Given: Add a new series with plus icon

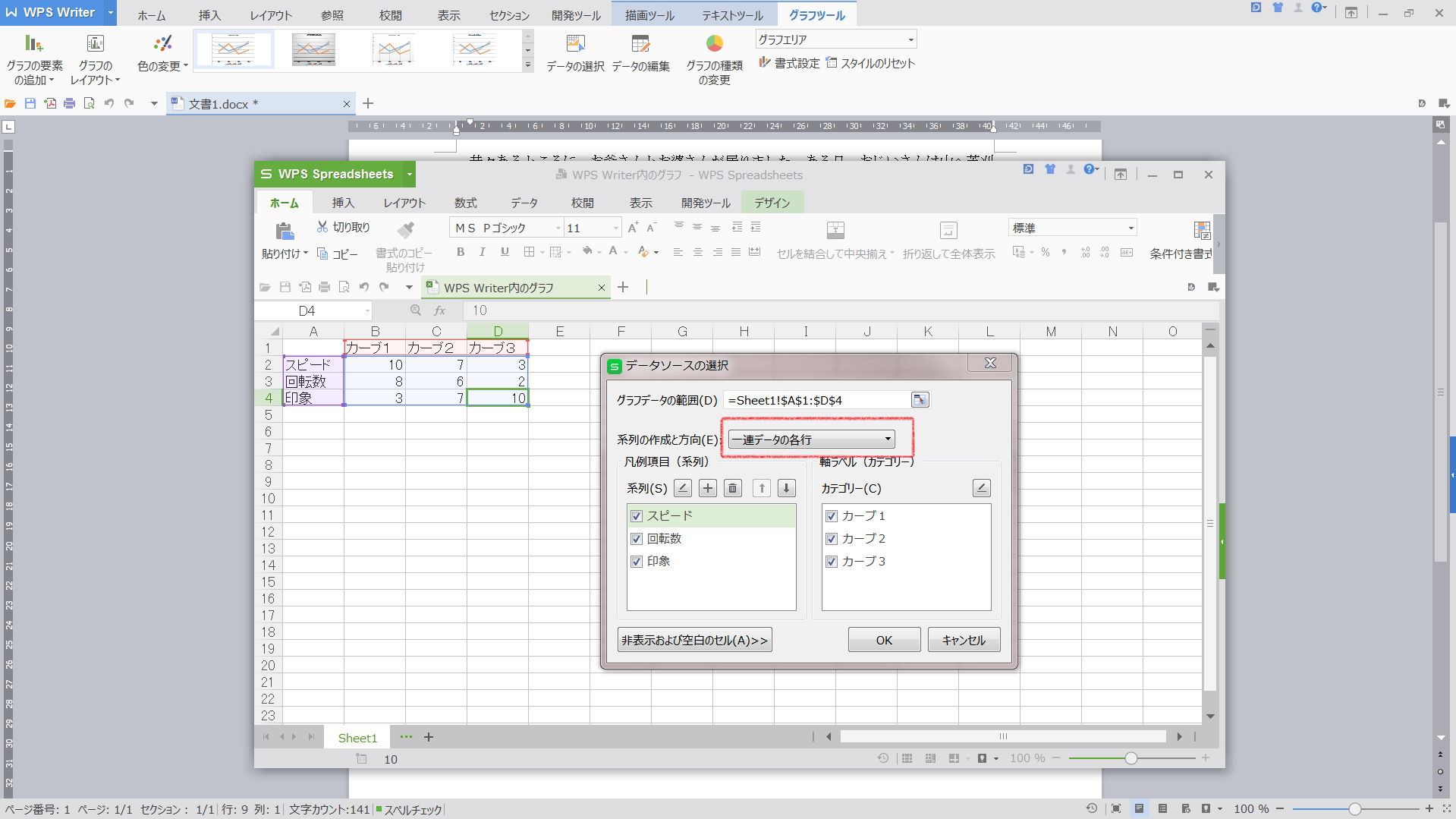Looking at the screenshot, I should click(708, 488).
